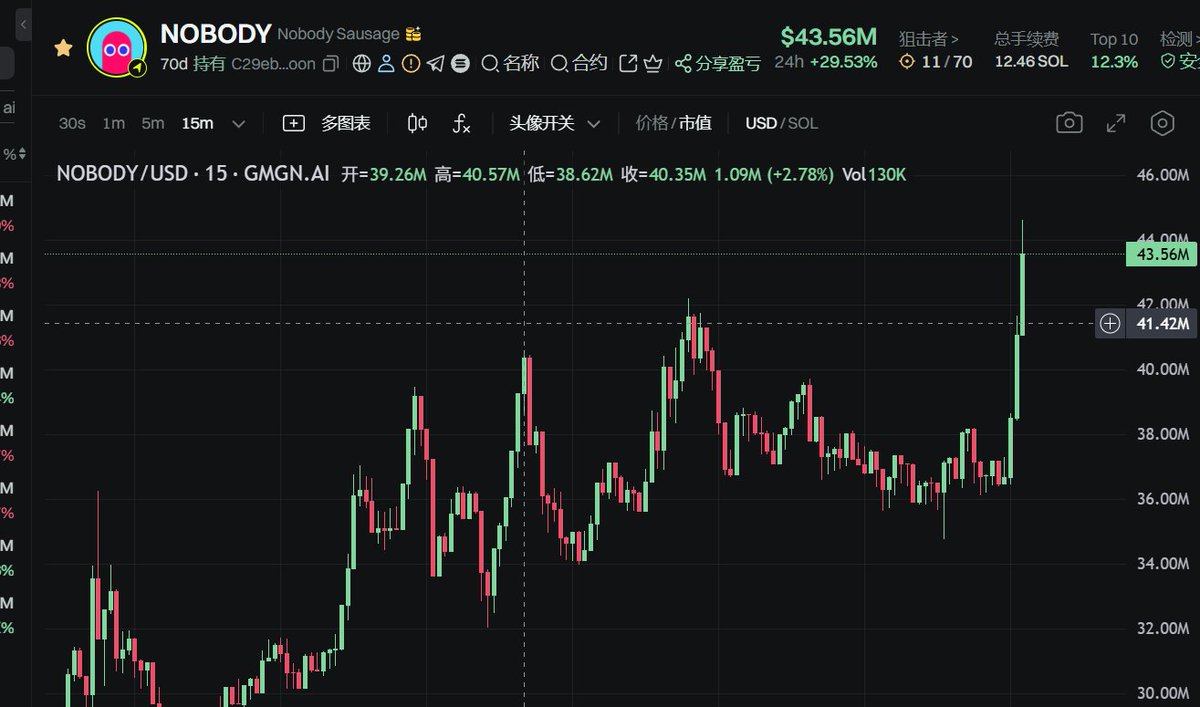Image resolution: width=1200 pixels, height=707 pixels.
Task: Expand the 头像开关 dropdown
Action: pyautogui.click(x=555, y=123)
